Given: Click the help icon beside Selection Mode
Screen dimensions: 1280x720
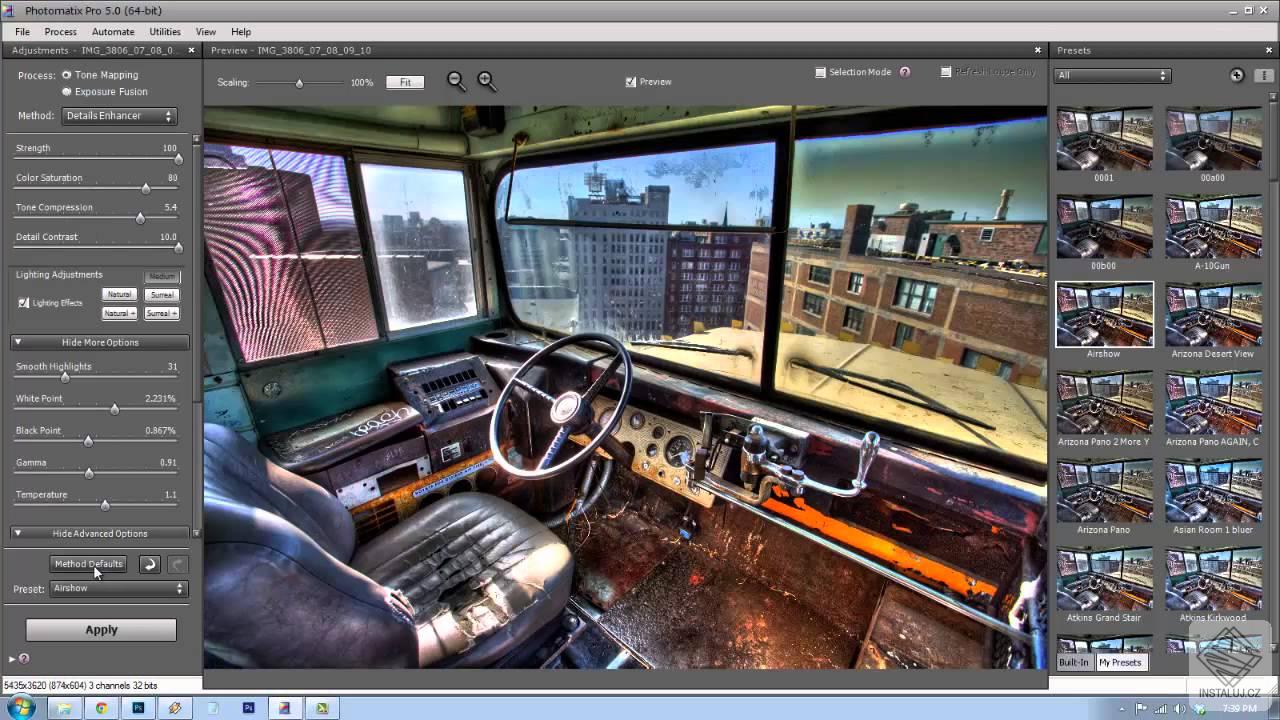Looking at the screenshot, I should click(x=905, y=72).
